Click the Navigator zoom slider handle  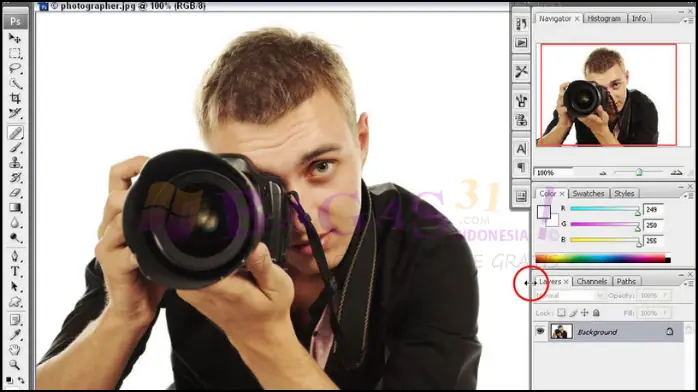click(x=639, y=172)
